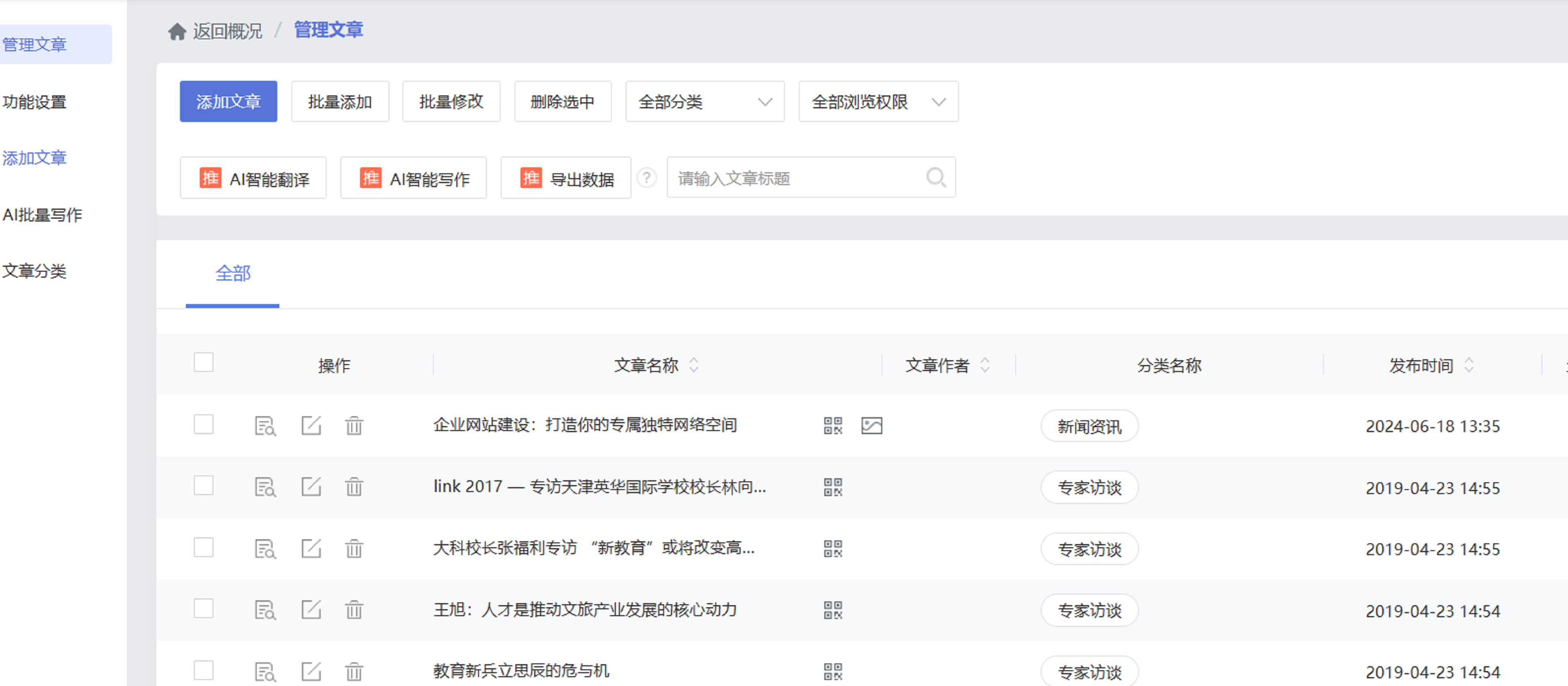Click the search magnifier icon
Image resolution: width=1568 pixels, height=686 pixels.
pos(935,178)
